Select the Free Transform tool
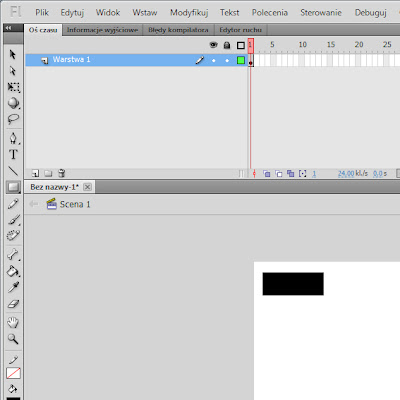The width and height of the screenshot is (400, 400). (13, 87)
